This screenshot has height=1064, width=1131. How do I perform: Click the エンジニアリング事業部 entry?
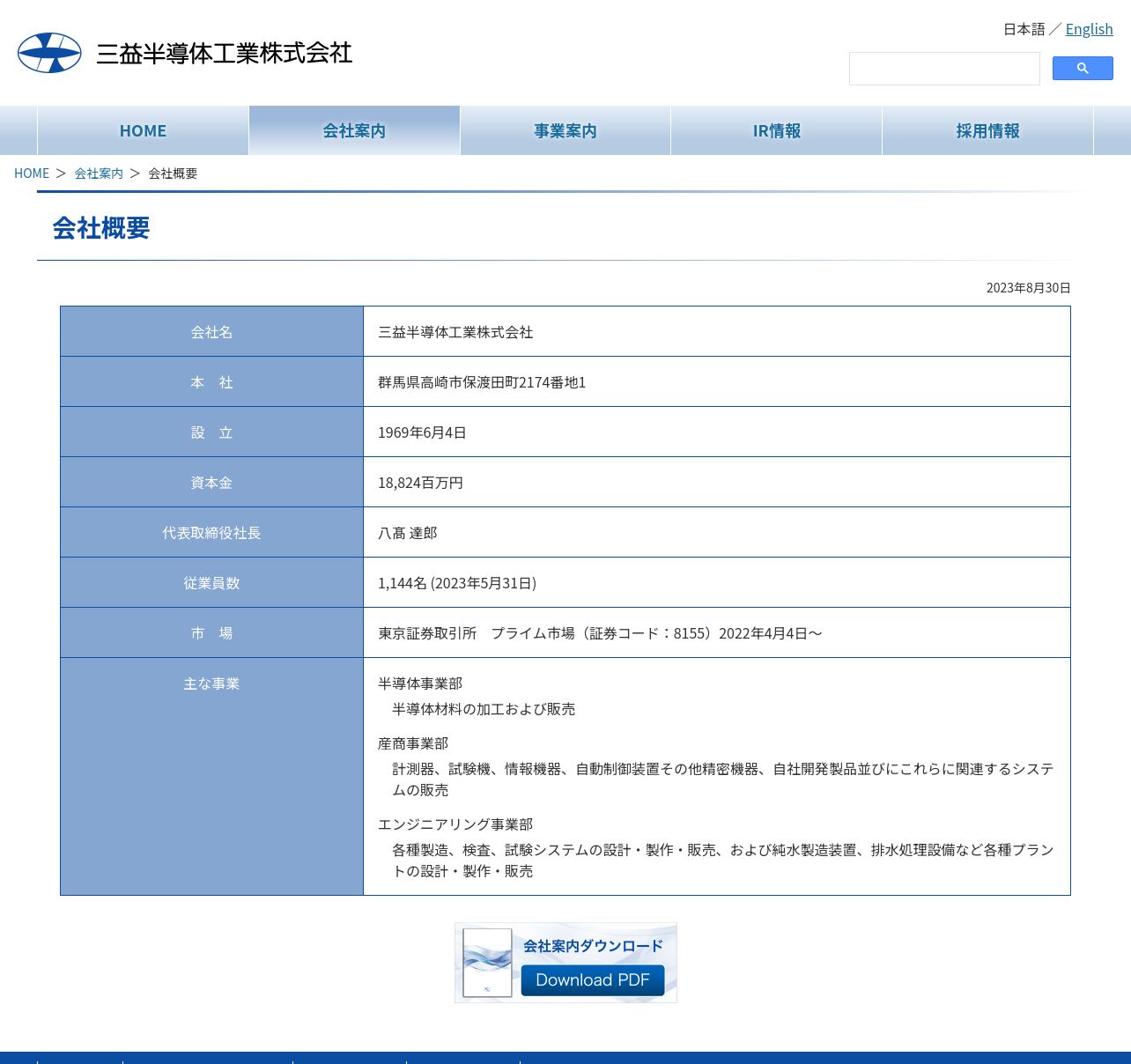pos(455,824)
